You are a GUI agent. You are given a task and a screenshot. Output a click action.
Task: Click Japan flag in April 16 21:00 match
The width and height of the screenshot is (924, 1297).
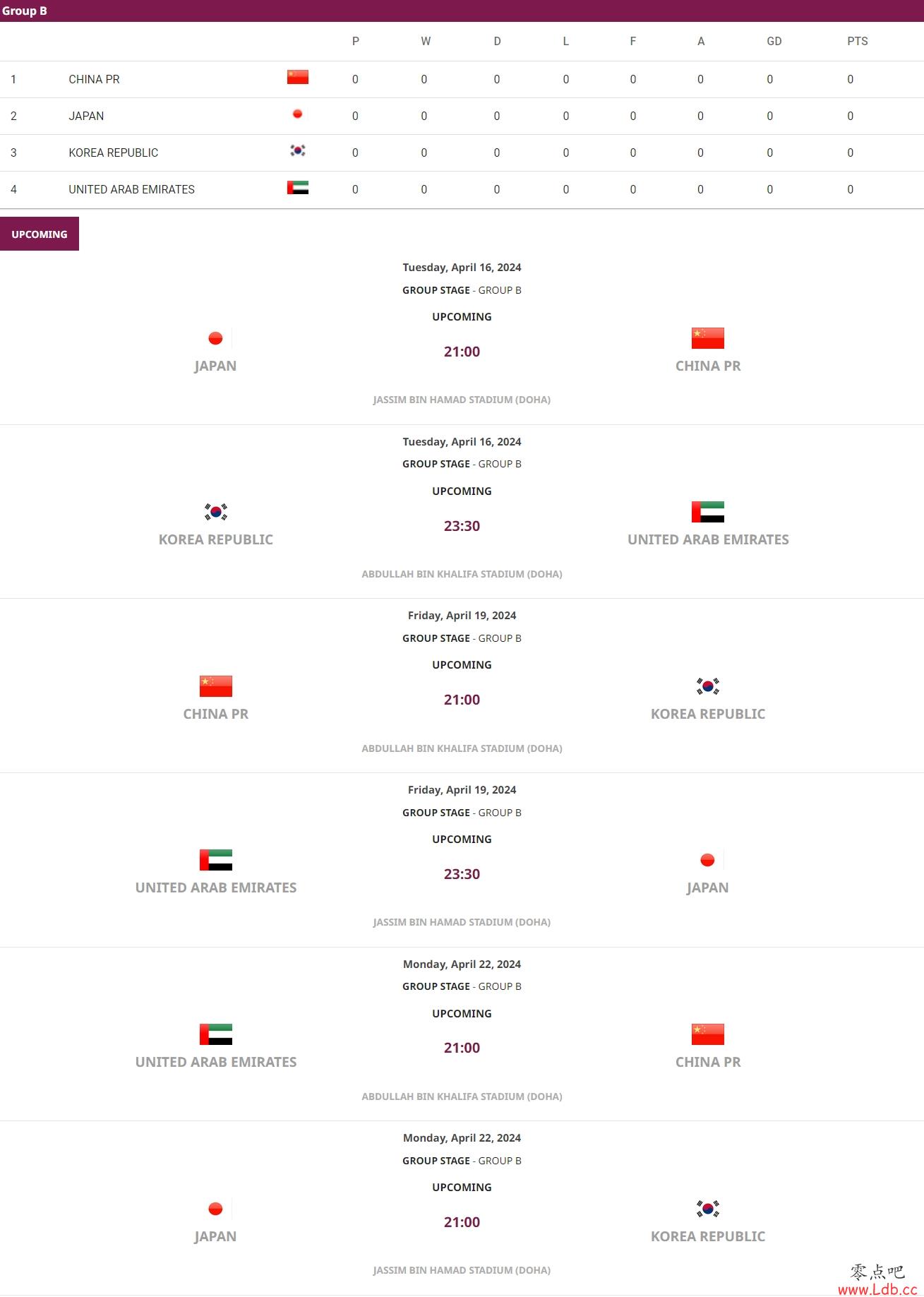click(x=215, y=338)
